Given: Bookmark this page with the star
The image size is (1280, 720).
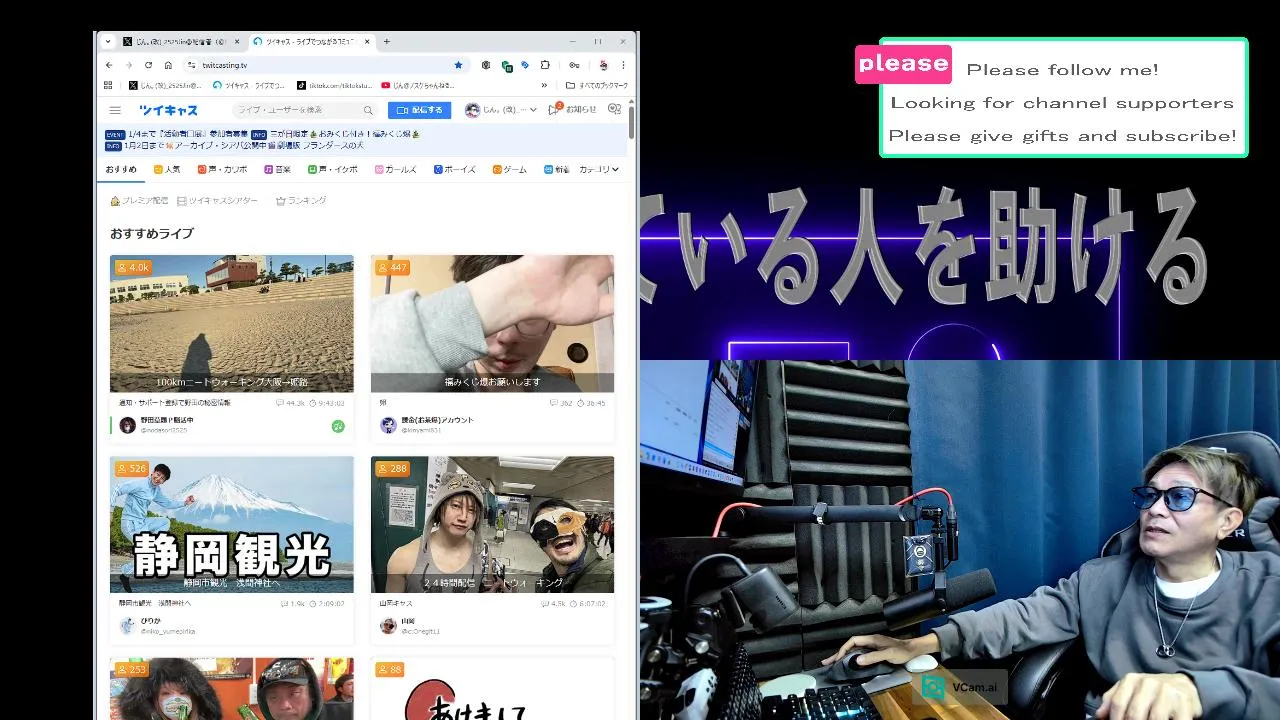Looking at the screenshot, I should point(458,65).
